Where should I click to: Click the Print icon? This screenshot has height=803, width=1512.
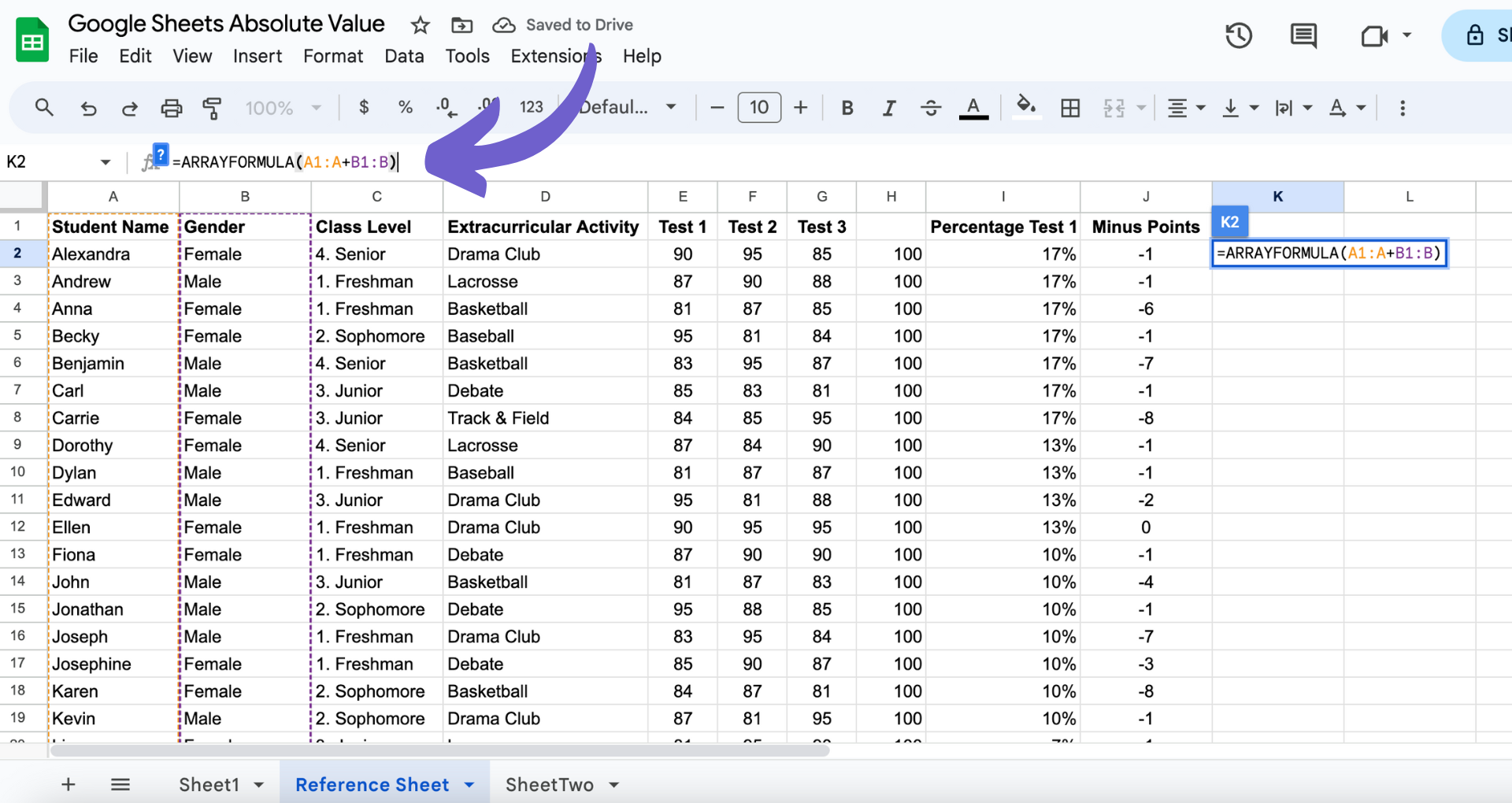click(x=172, y=108)
